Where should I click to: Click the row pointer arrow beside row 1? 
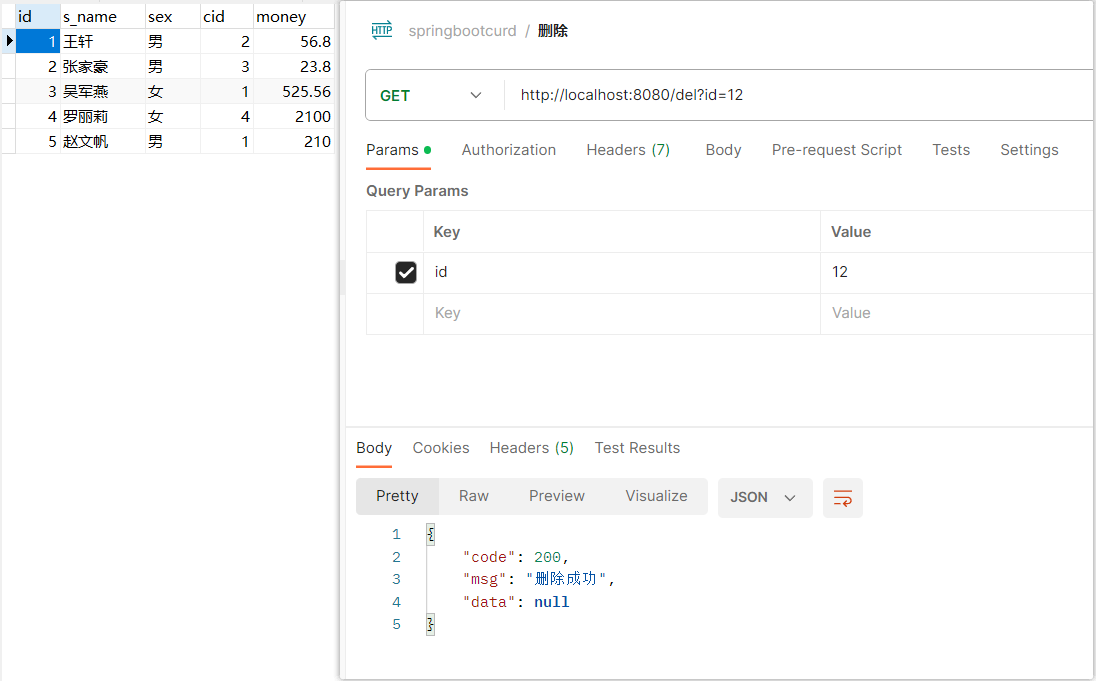[x=9, y=41]
